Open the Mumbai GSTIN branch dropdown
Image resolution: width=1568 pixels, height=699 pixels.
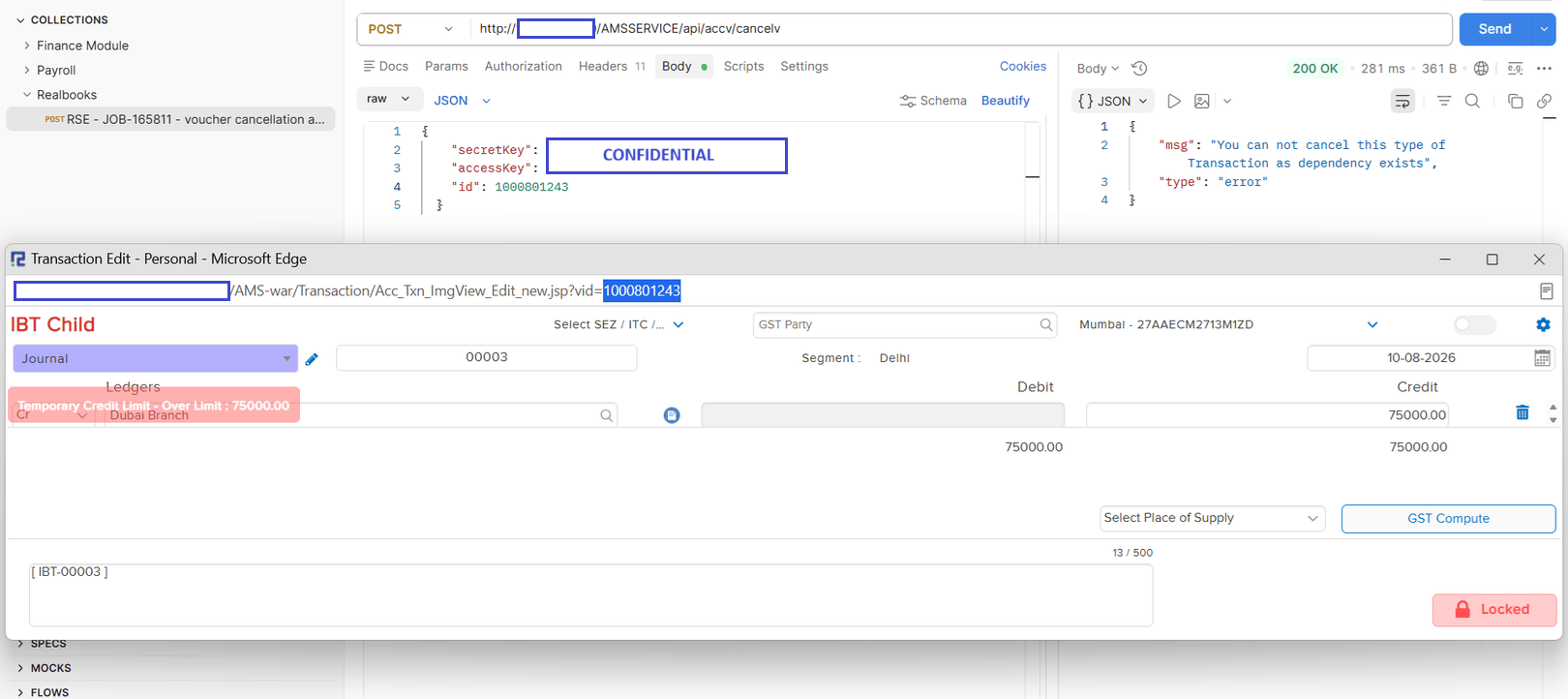[1229, 324]
